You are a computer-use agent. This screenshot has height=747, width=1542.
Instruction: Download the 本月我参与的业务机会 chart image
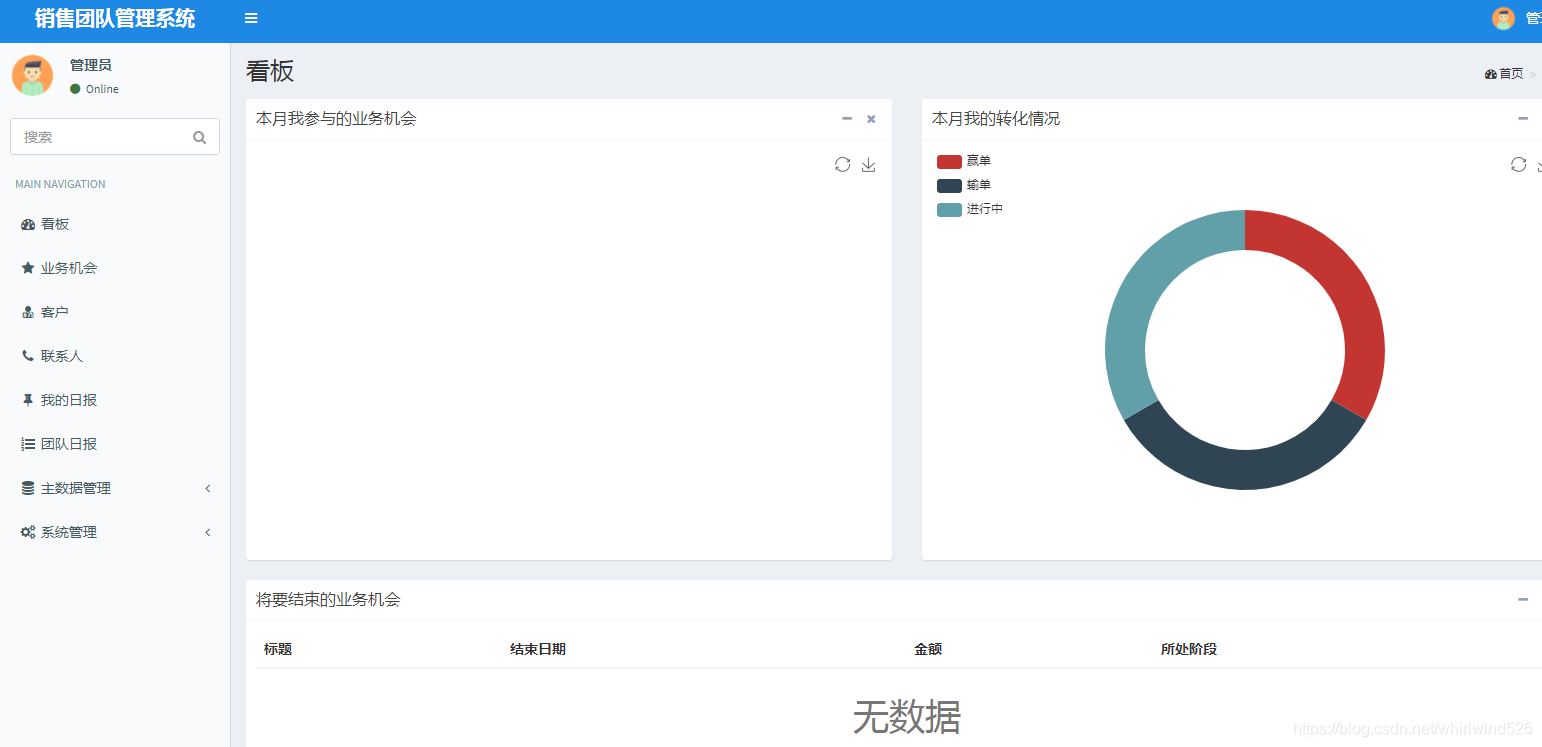tap(868, 165)
